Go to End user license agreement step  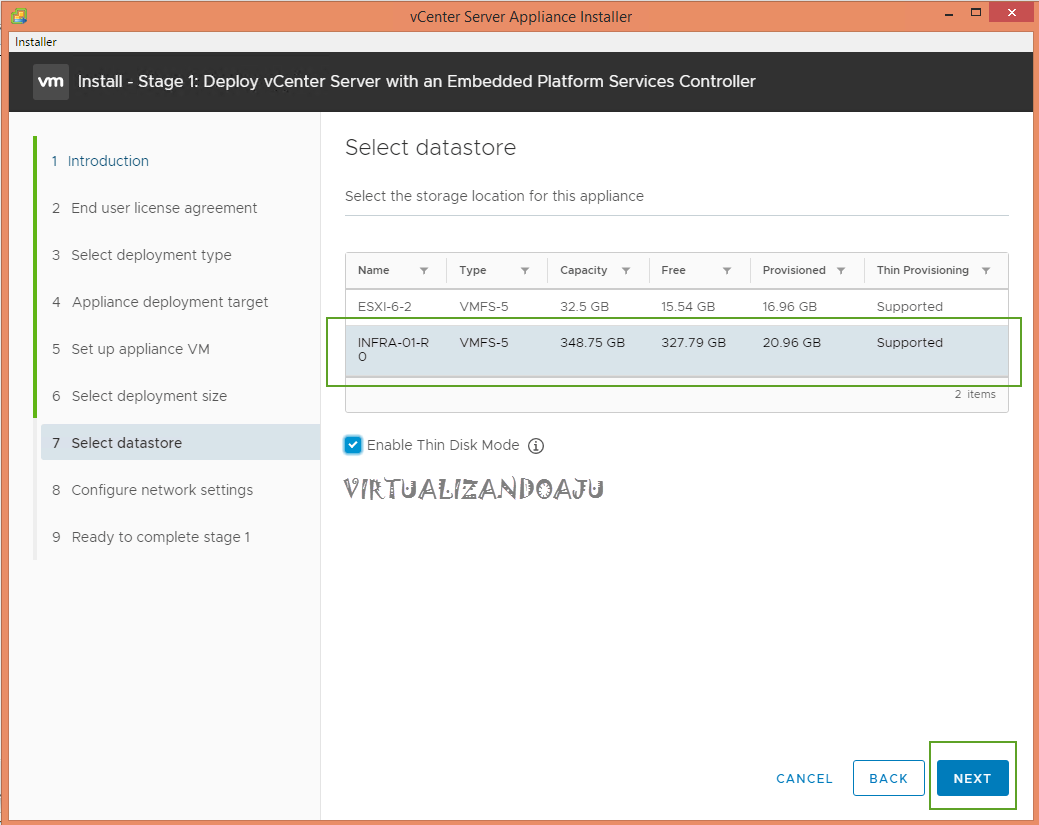(164, 208)
